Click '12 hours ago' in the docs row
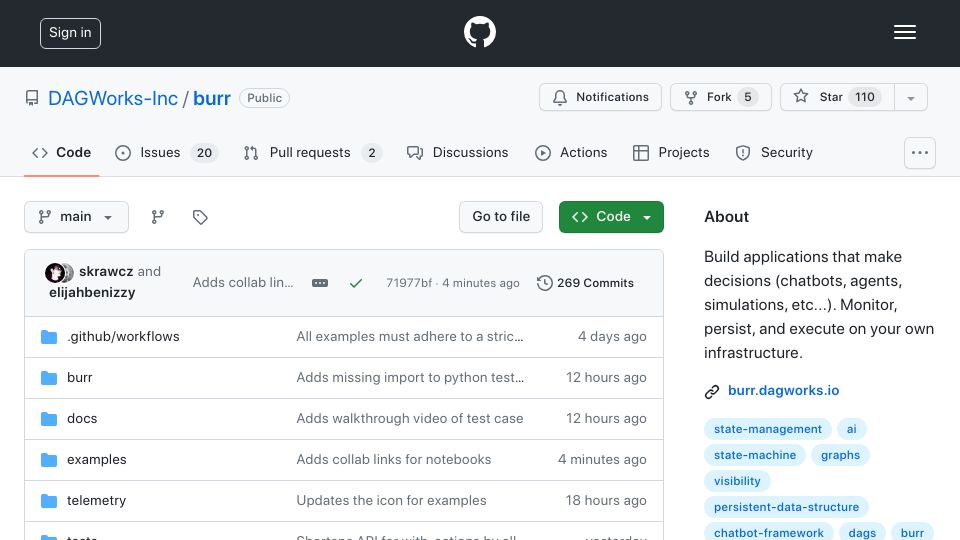 coord(606,419)
